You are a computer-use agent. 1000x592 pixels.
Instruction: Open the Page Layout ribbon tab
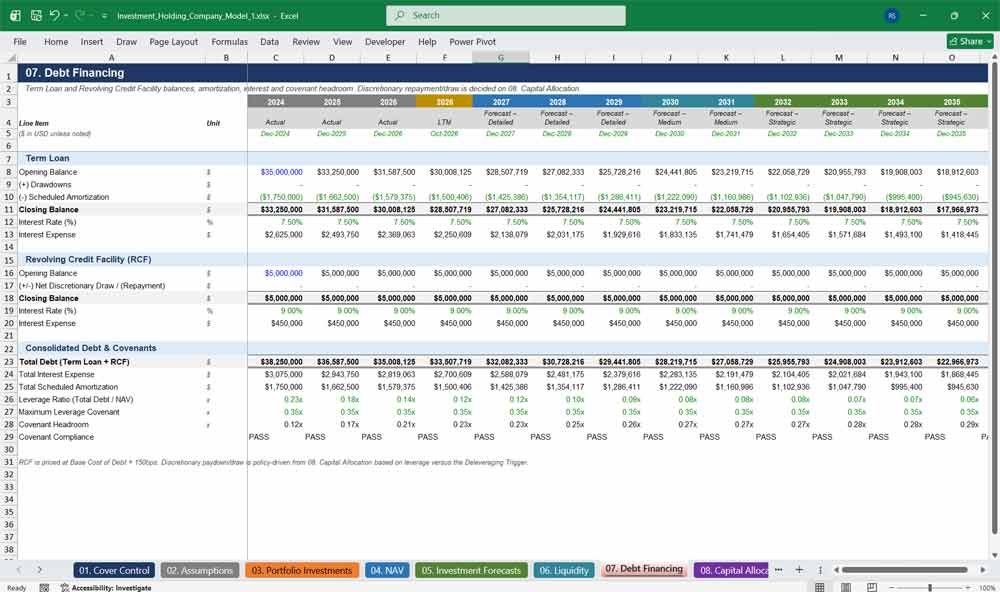173,41
